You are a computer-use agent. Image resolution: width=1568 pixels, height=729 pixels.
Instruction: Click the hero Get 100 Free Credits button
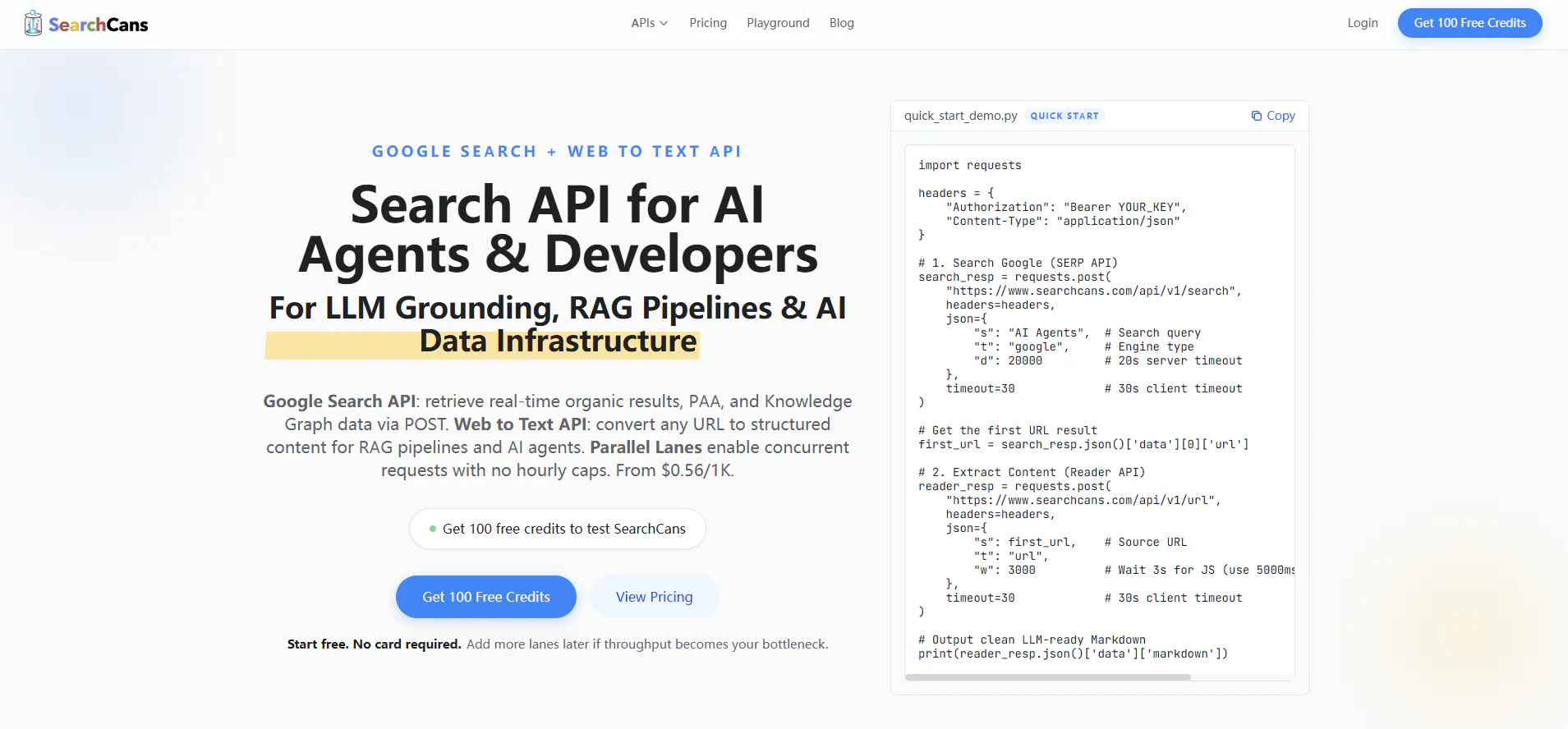486,597
